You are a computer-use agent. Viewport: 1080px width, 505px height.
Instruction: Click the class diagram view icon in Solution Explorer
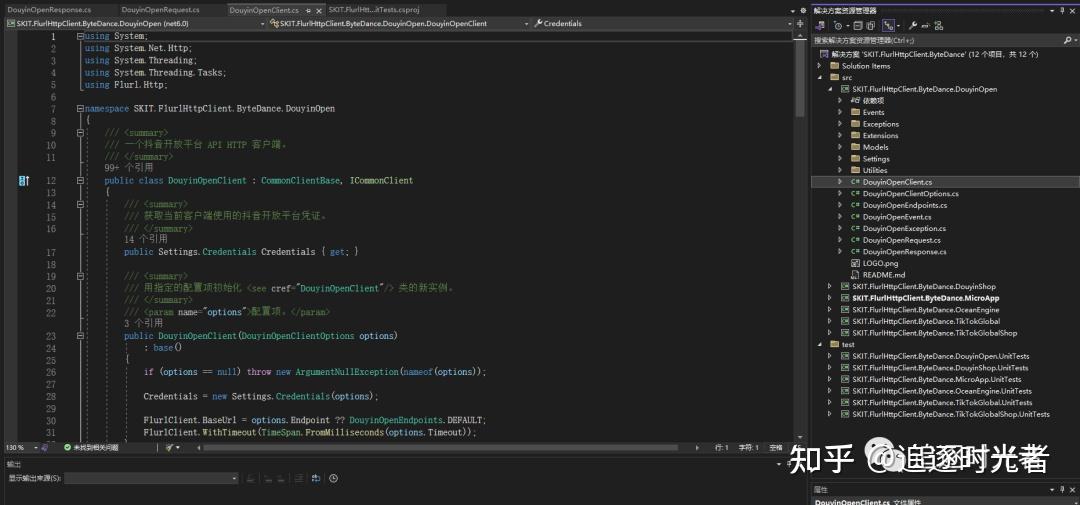click(x=939, y=25)
